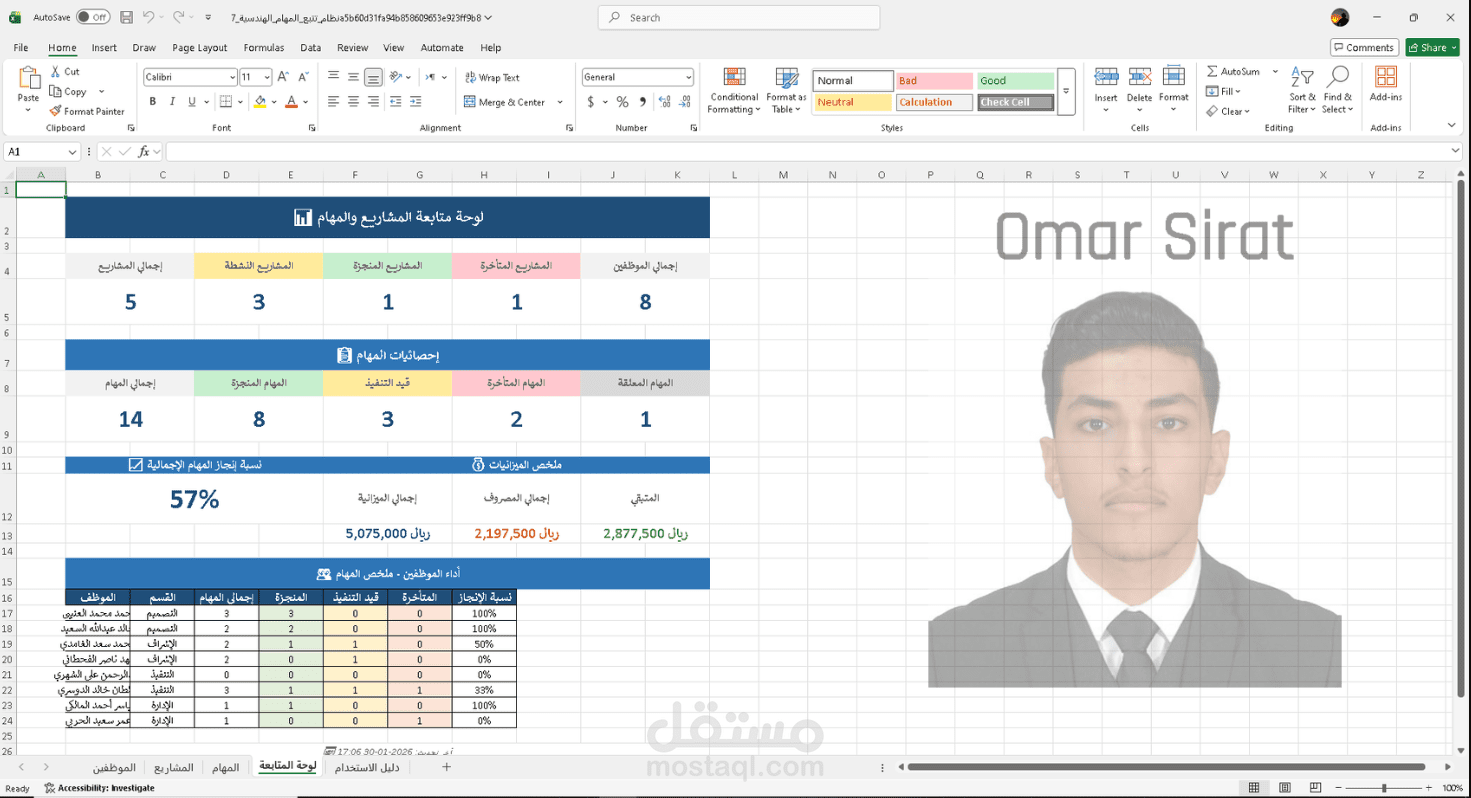Apply the Fill Color bucket
1471x798 pixels.
tap(260, 102)
